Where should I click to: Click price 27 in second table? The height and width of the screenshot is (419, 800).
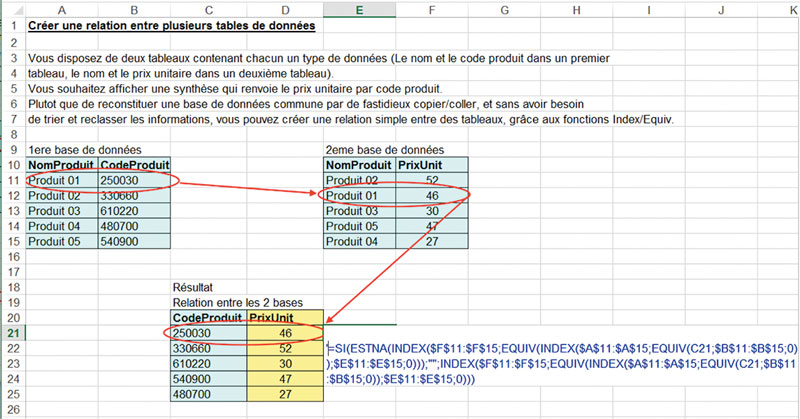click(432, 241)
